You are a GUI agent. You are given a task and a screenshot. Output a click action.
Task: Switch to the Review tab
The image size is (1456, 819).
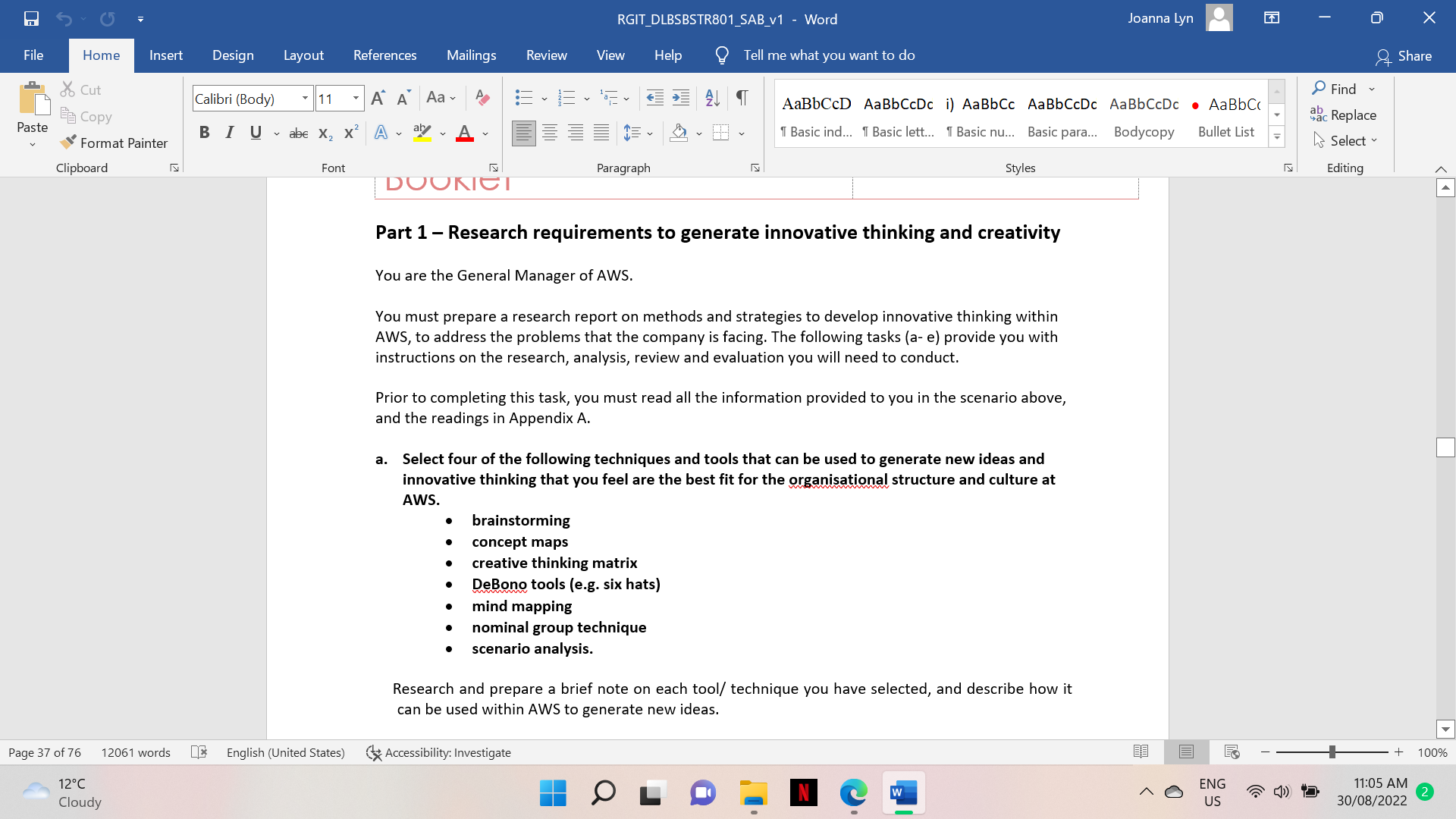[546, 55]
